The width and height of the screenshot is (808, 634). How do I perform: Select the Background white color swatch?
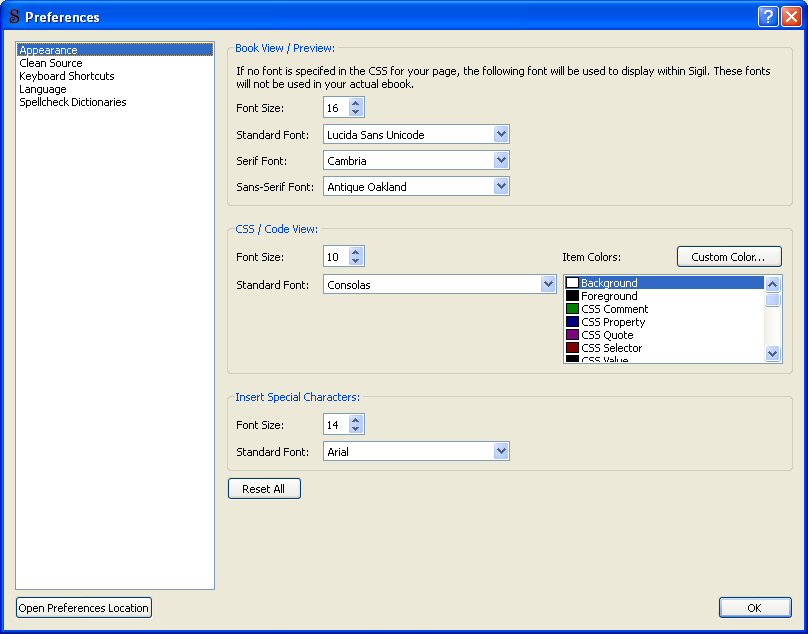point(573,283)
